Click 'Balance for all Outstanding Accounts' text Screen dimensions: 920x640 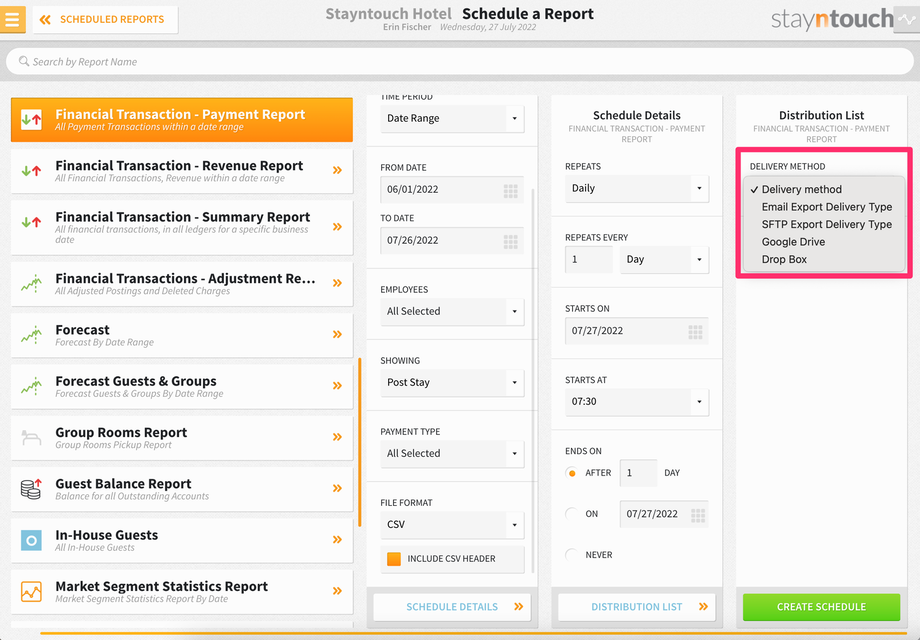132,496
